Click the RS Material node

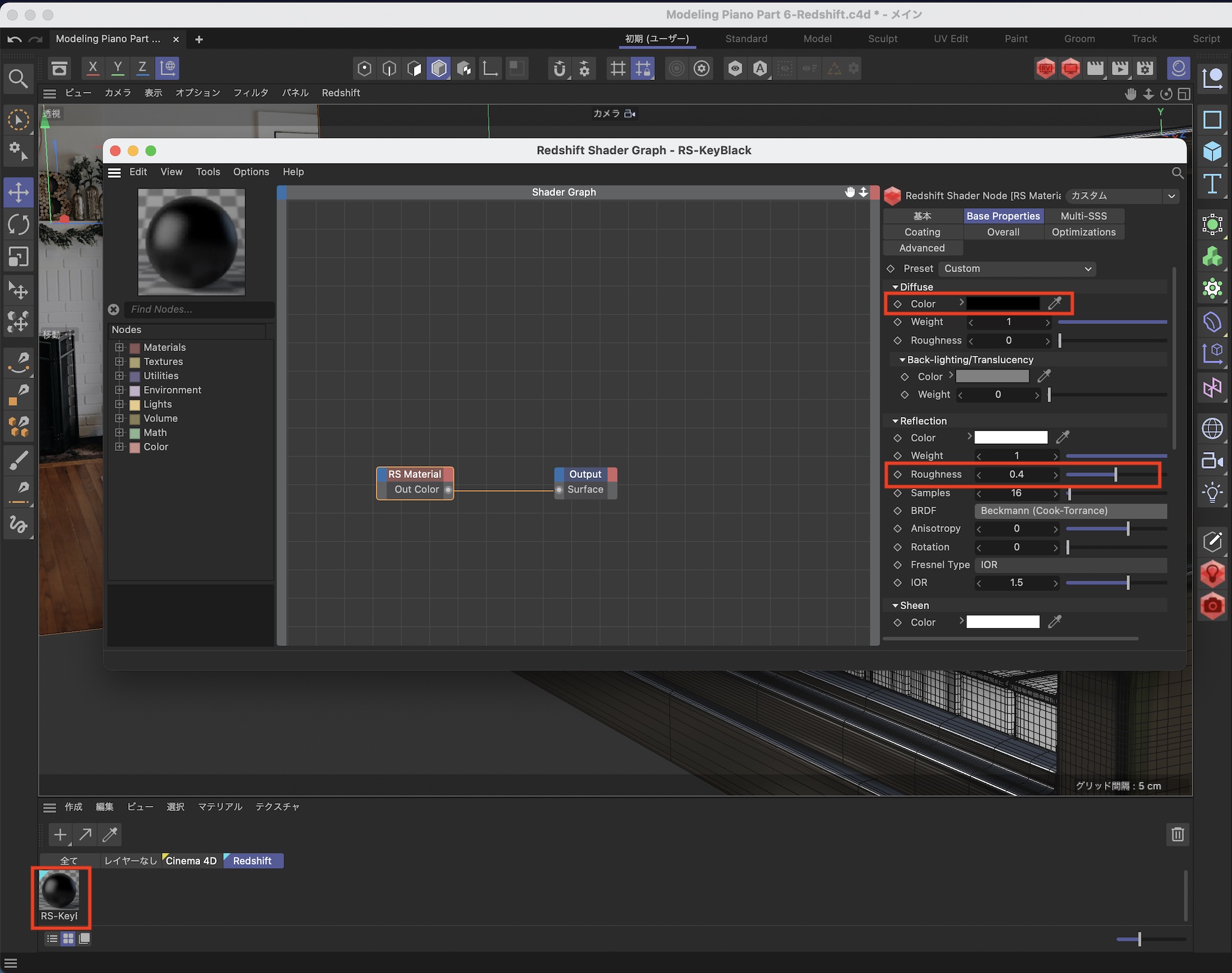pos(415,474)
